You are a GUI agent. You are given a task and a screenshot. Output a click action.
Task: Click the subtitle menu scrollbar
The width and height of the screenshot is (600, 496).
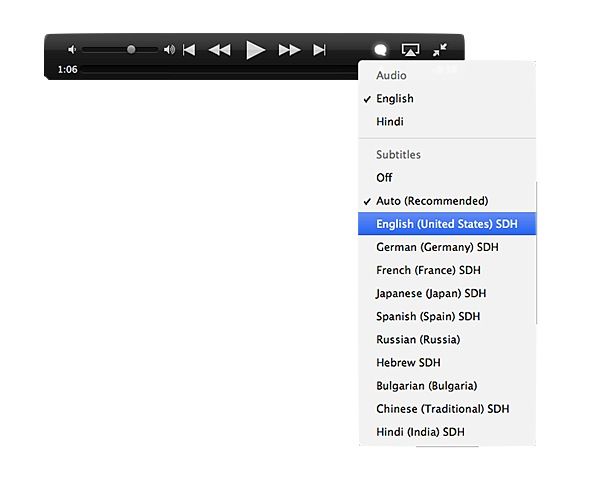click(536, 253)
